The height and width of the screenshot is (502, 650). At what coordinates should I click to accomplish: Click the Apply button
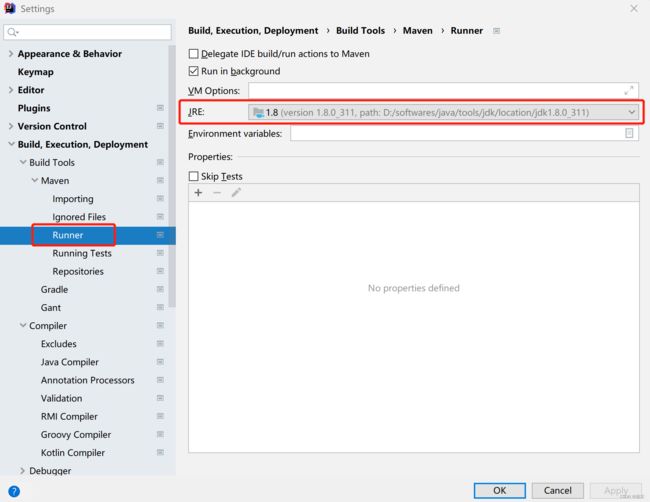pos(616,490)
